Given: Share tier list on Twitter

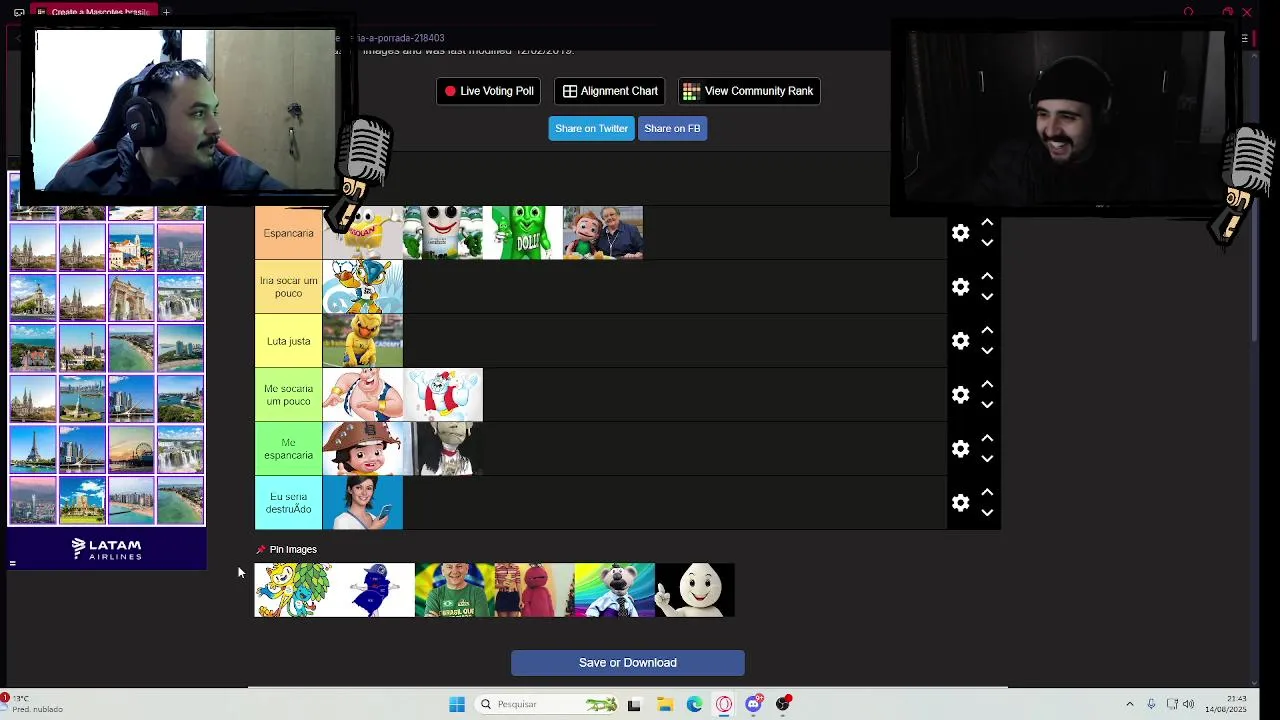Looking at the screenshot, I should (591, 128).
